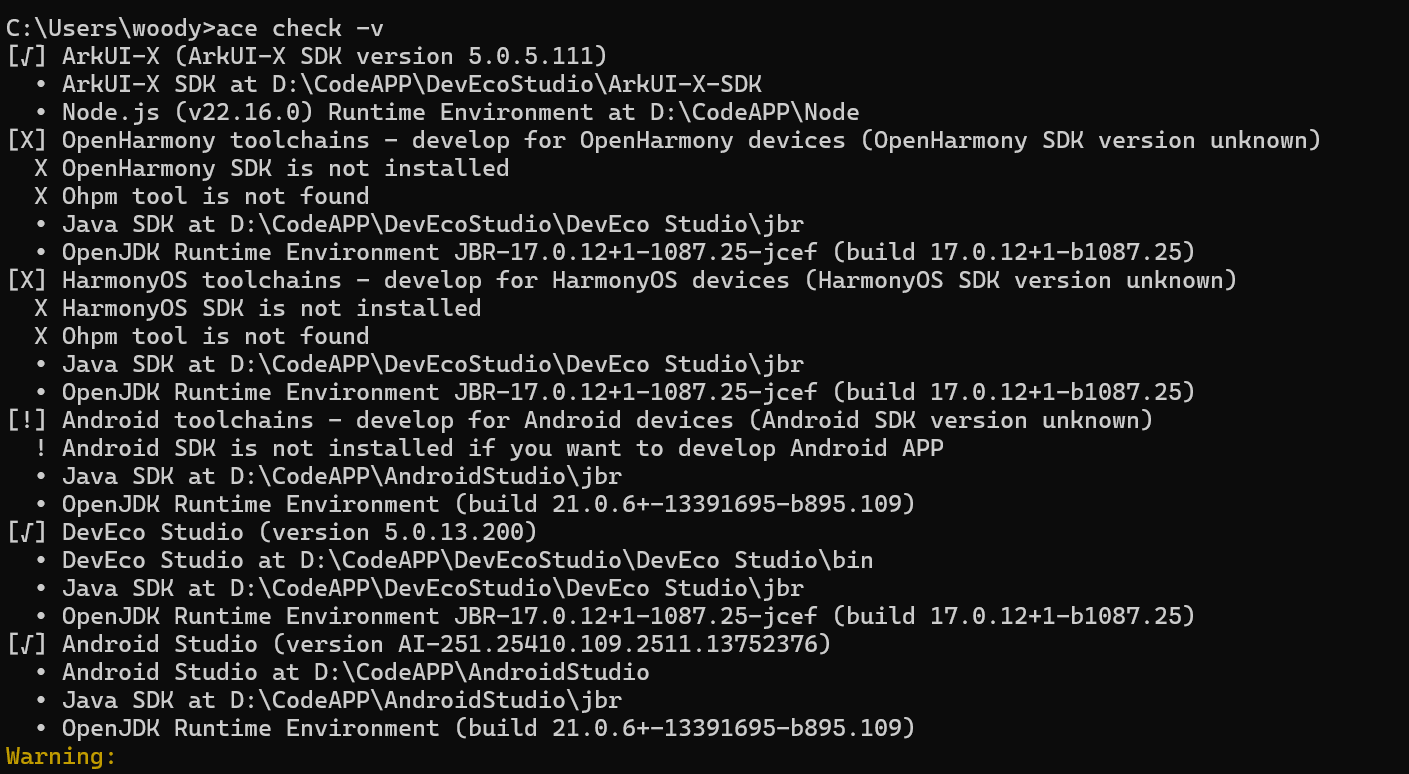Viewport: 1409px width, 774px height.
Task: Click the 'HarmonyOS SDK version unknown' text
Action: pos(1020,280)
